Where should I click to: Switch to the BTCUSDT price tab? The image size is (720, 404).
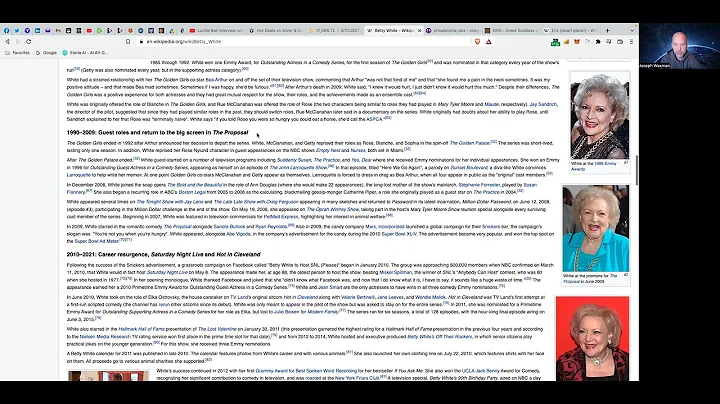[335, 31]
